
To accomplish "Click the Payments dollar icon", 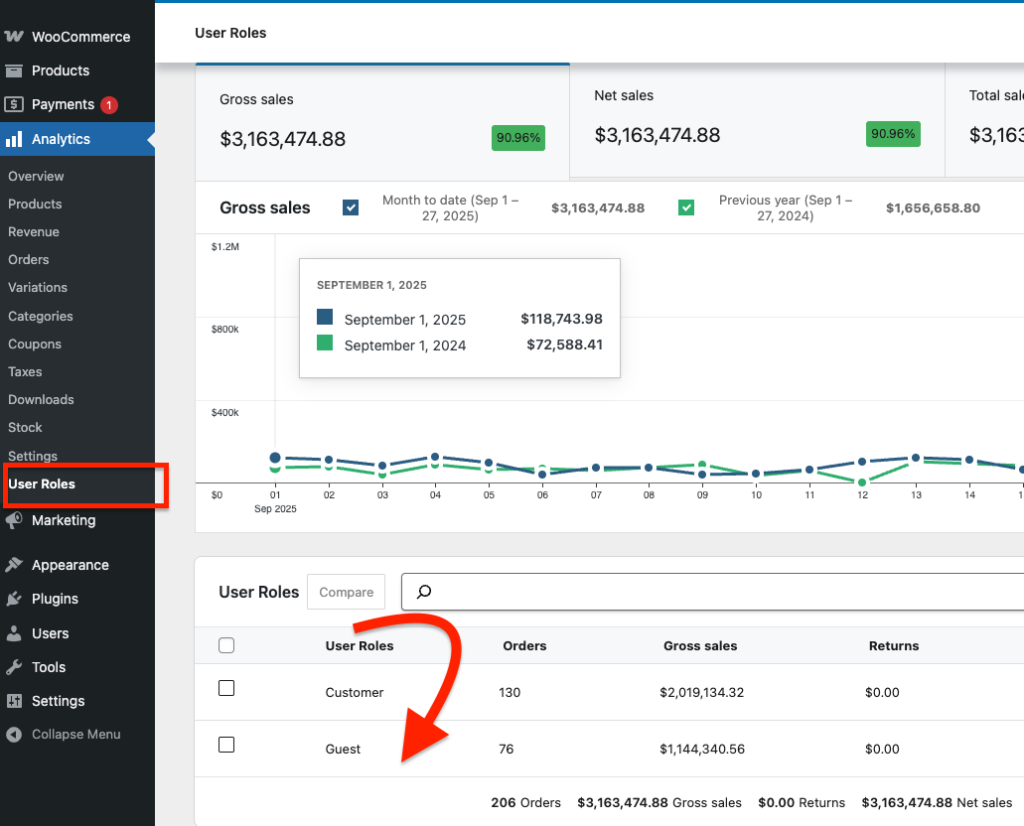I will pos(14,105).
